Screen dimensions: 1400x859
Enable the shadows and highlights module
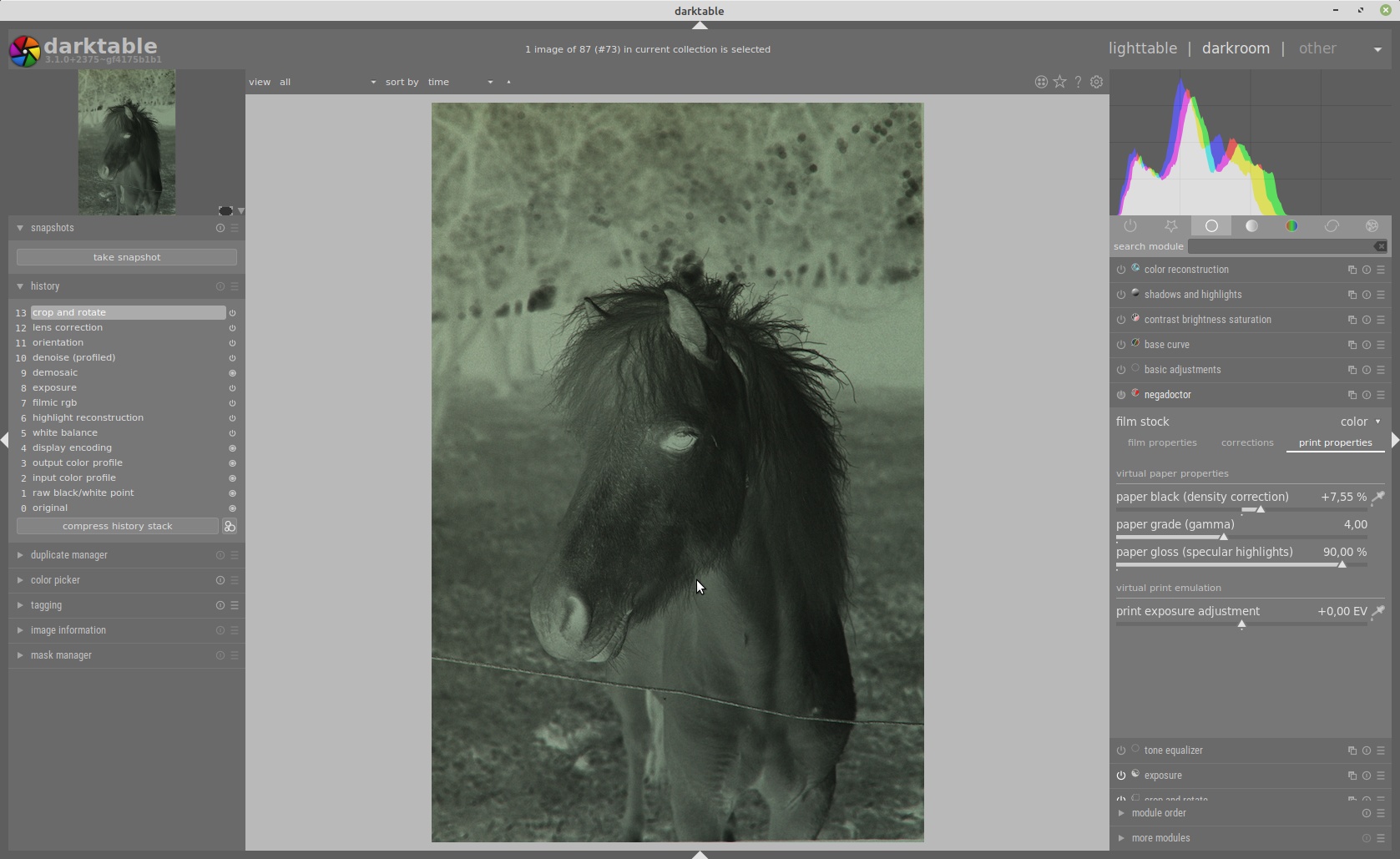[x=1121, y=295]
